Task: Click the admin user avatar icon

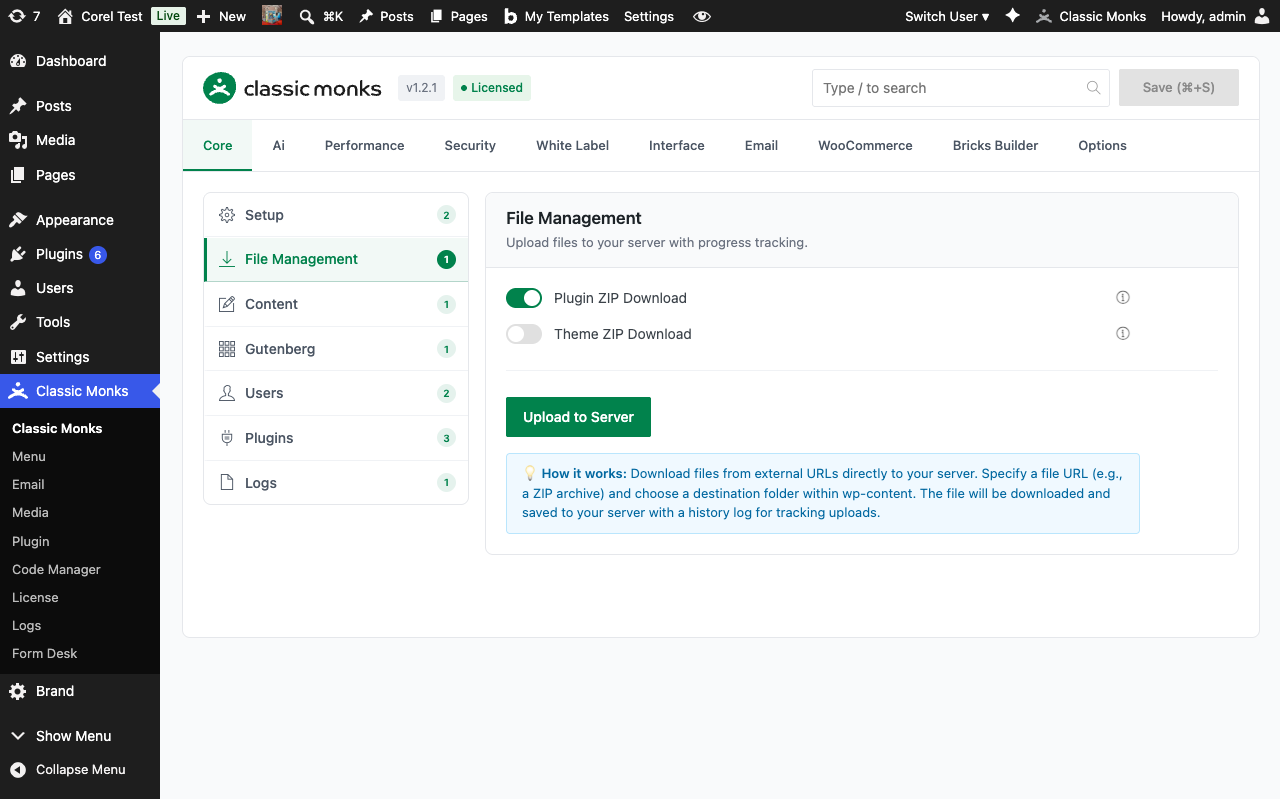Action: tap(1262, 16)
